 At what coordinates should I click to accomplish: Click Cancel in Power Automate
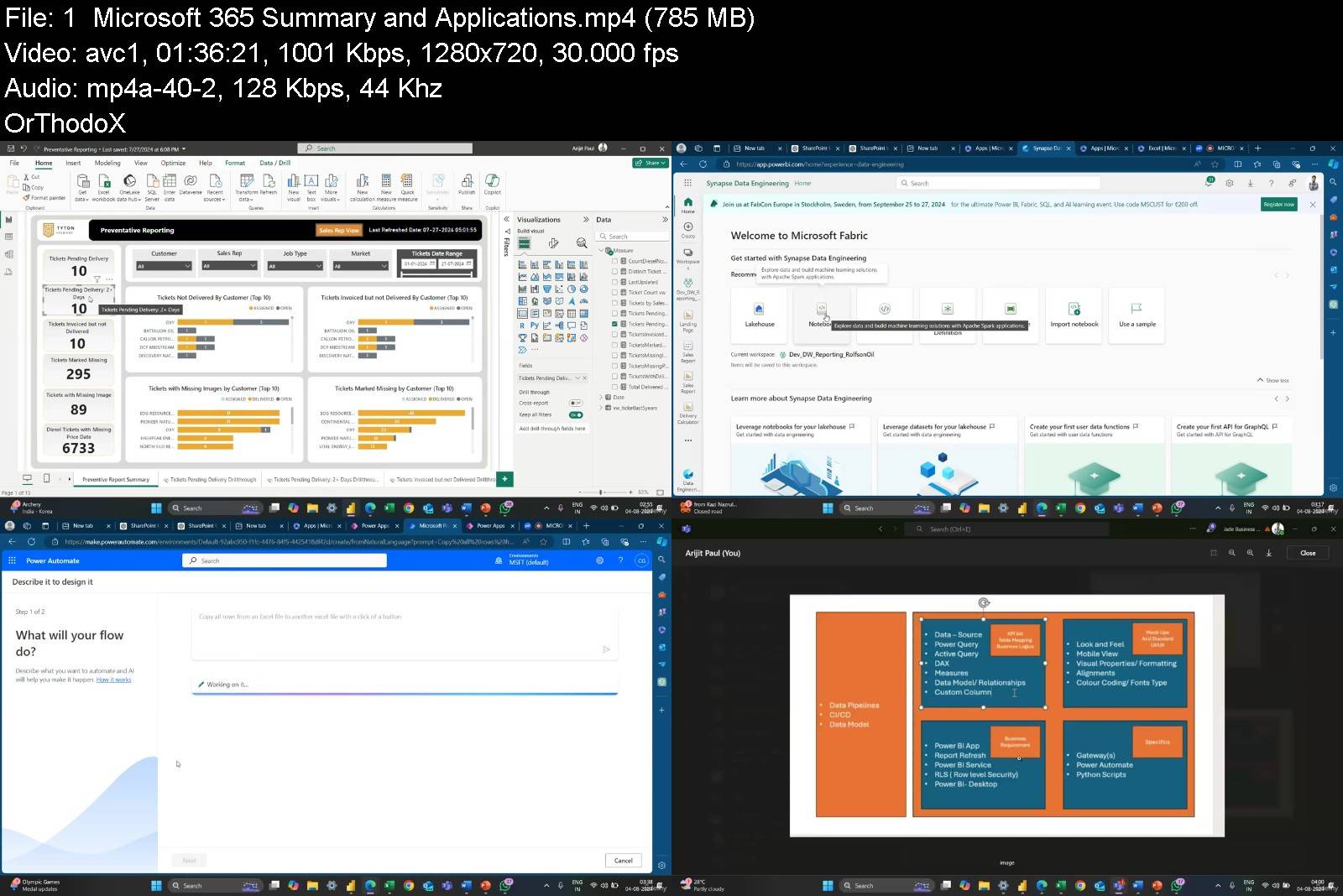point(624,861)
